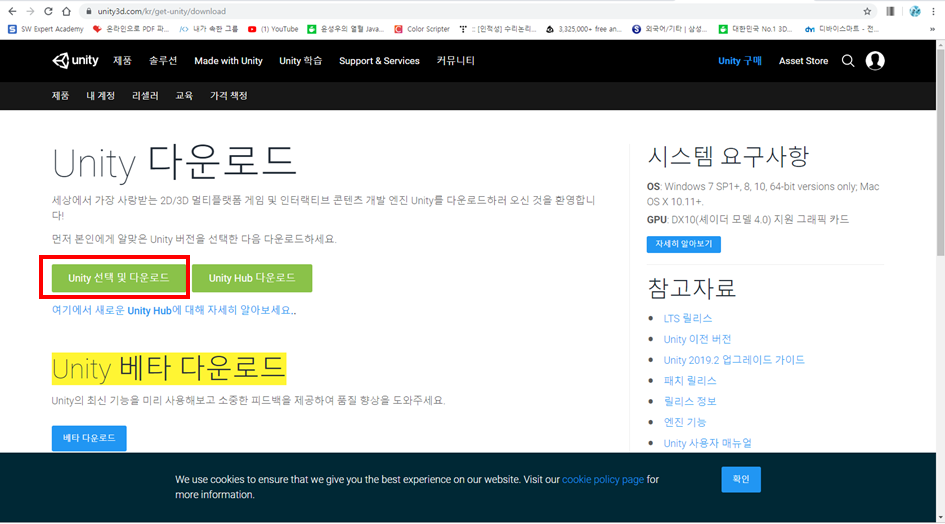Screen dimensions: 945x524
Task: Open the 패치 릴리스 link
Action: (x=690, y=380)
